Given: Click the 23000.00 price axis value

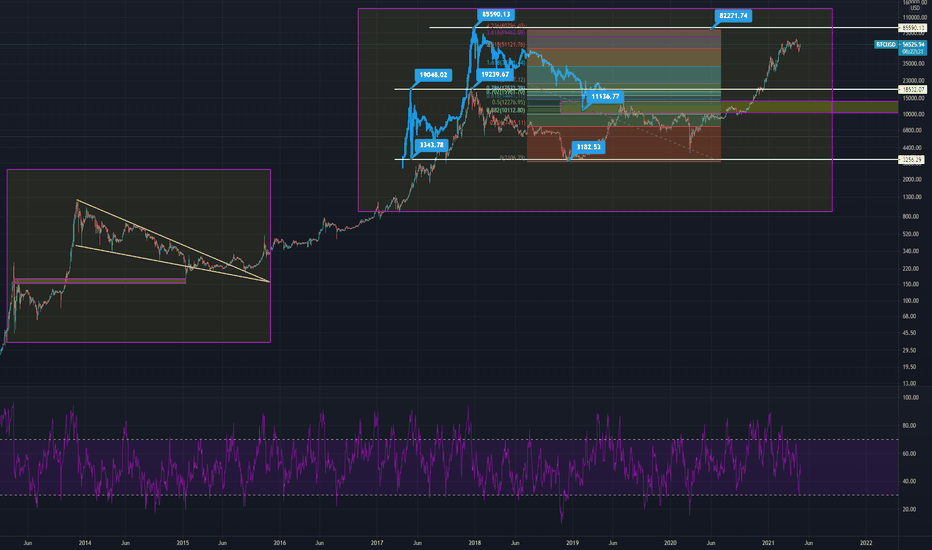Looking at the screenshot, I should coord(914,80).
